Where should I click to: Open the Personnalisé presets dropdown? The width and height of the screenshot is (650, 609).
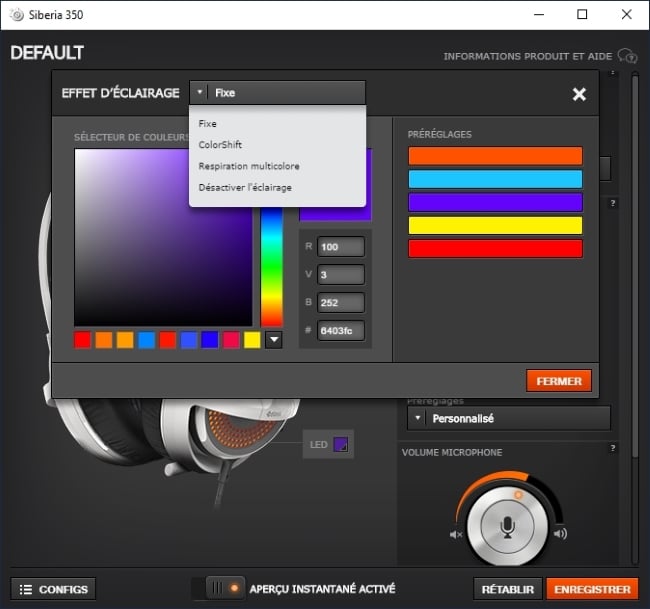509,418
